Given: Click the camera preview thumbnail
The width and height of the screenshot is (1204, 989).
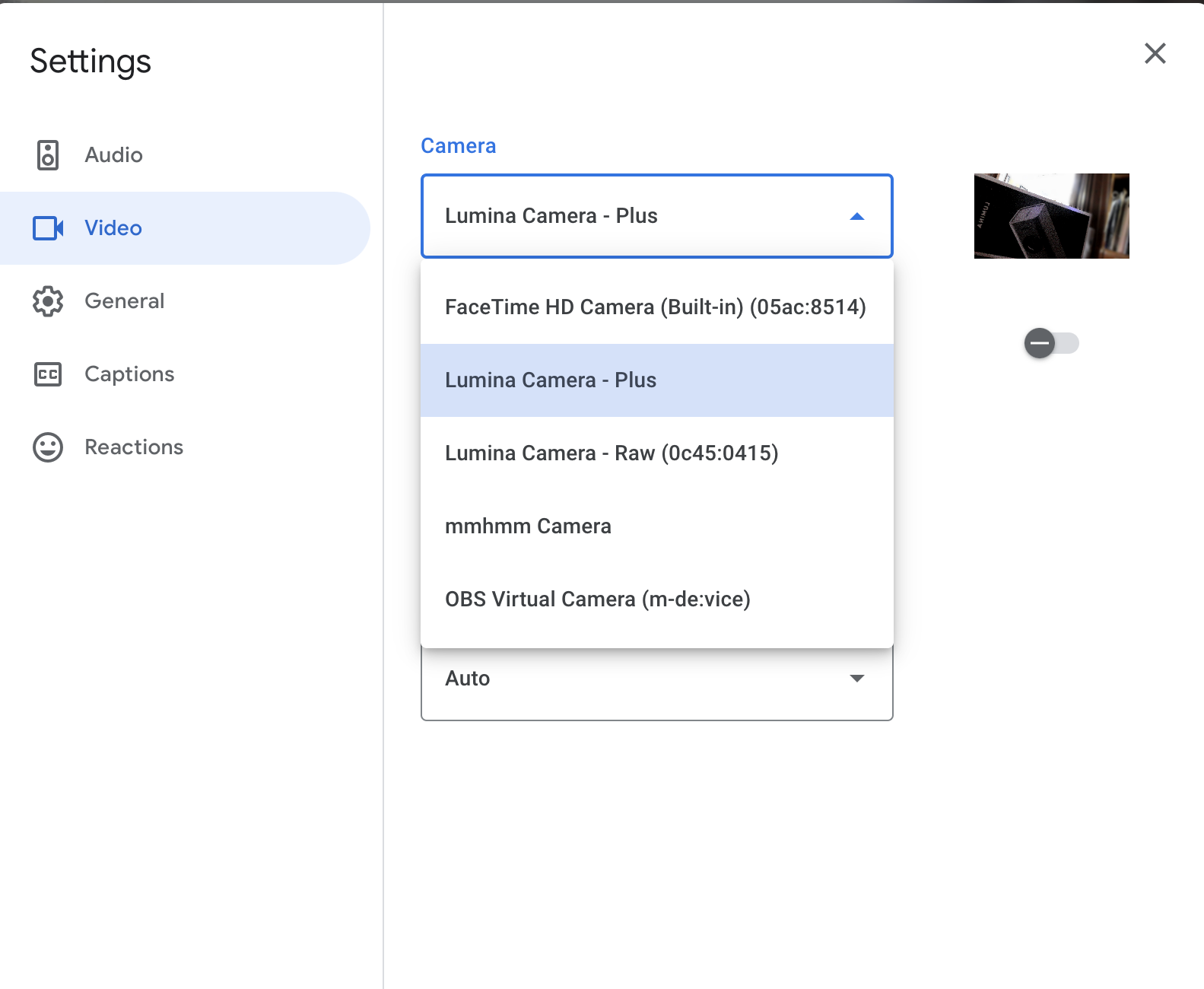Looking at the screenshot, I should coord(1052,216).
